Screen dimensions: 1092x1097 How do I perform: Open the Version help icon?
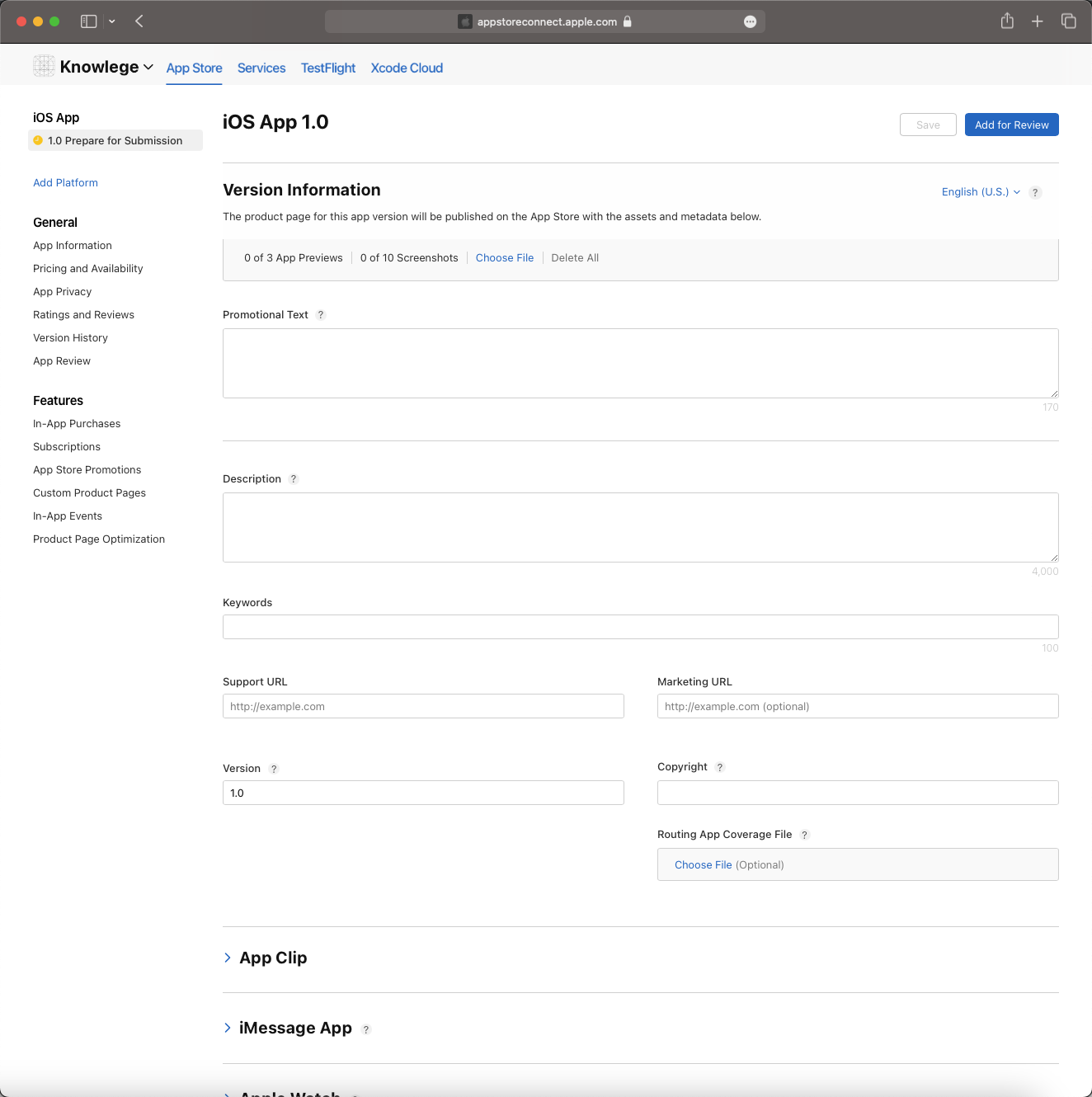coord(274,769)
